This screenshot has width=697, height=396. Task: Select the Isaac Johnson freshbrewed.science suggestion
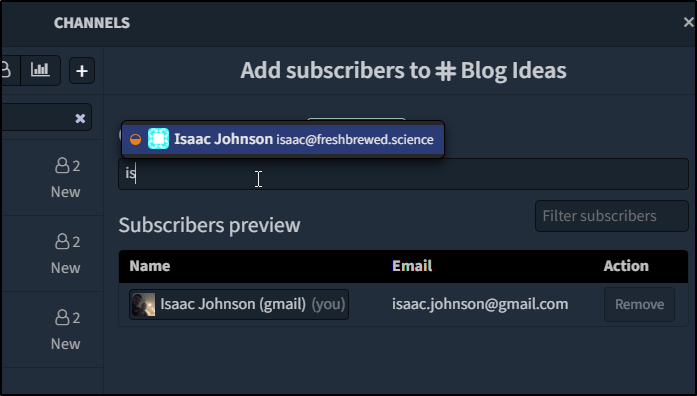(x=283, y=139)
